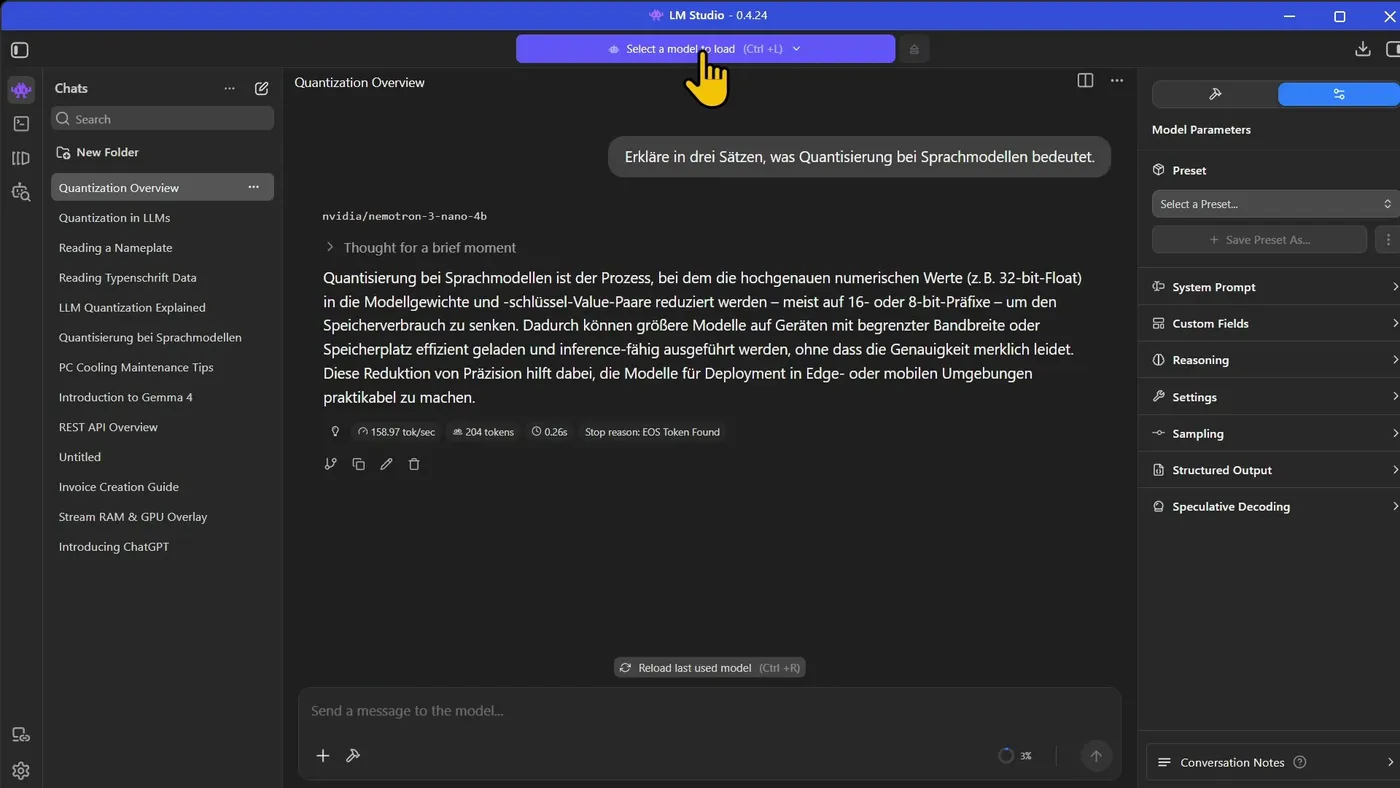Open the tools hammer icon in the message box

tap(353, 756)
